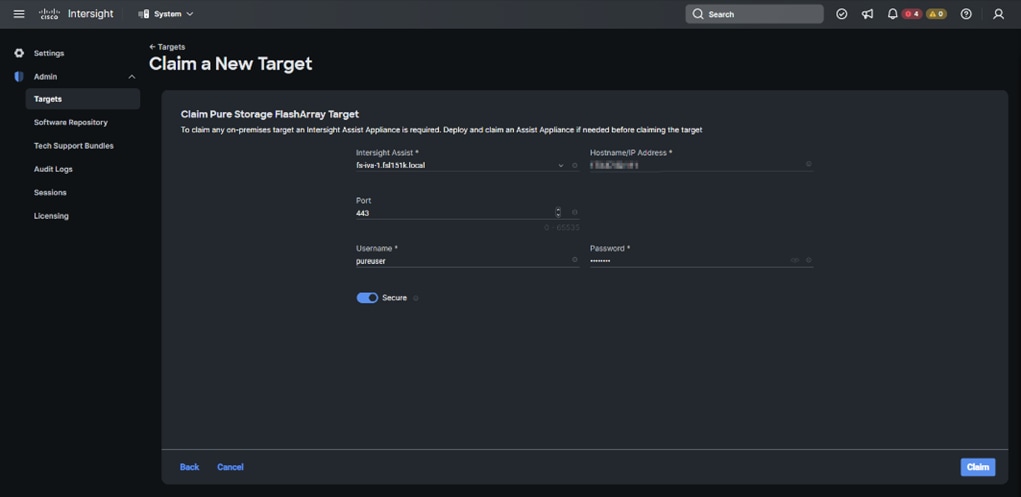Open the hamburger navigation menu
Image resolution: width=1021 pixels, height=497 pixels.
(x=19, y=14)
